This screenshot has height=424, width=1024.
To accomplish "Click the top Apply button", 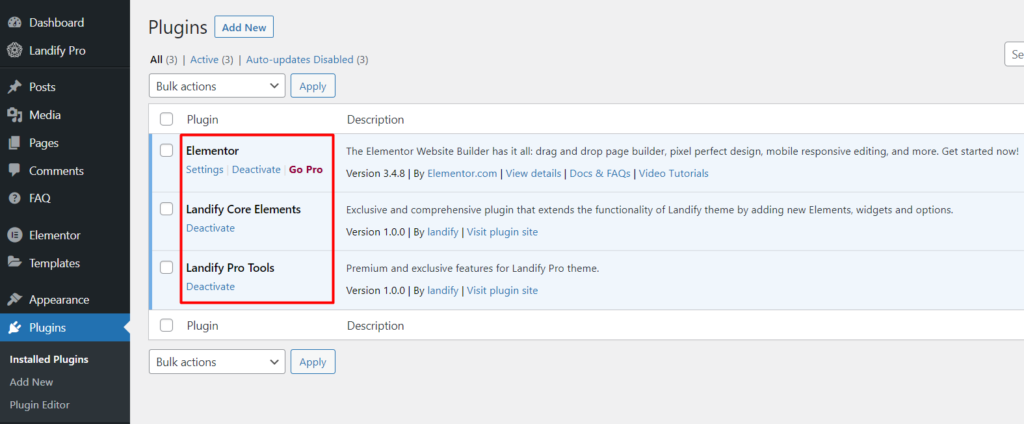I will [313, 86].
